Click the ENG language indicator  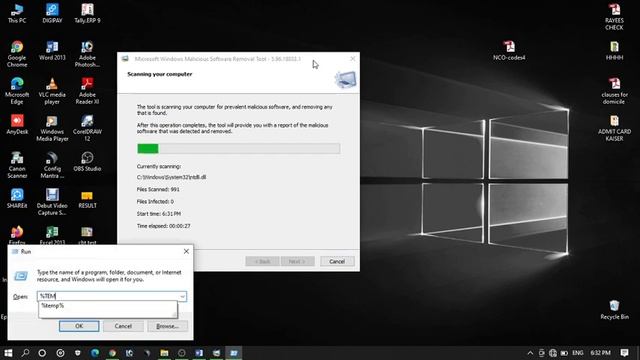coord(577,353)
